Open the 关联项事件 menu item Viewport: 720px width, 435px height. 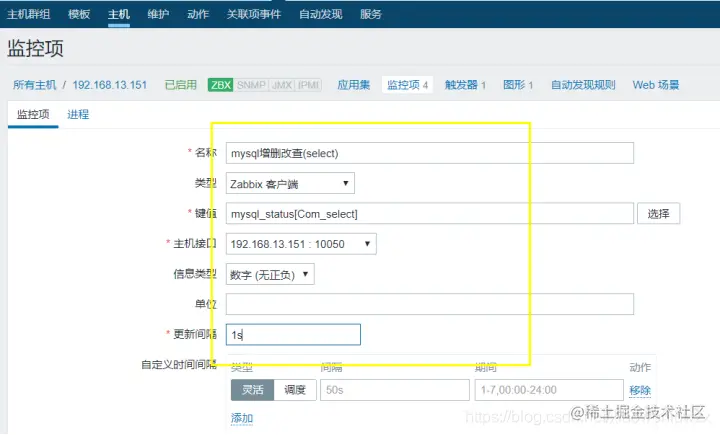[254, 14]
